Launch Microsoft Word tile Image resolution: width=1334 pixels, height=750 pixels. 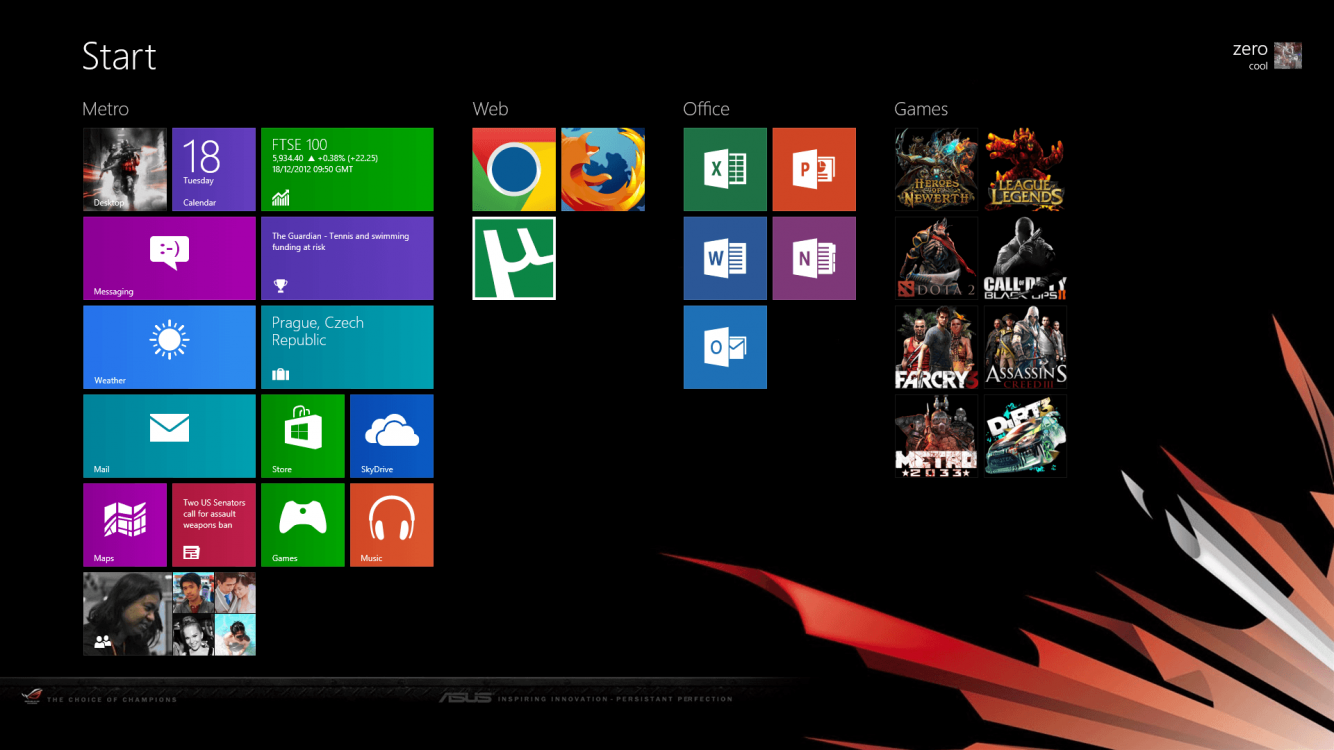click(725, 258)
